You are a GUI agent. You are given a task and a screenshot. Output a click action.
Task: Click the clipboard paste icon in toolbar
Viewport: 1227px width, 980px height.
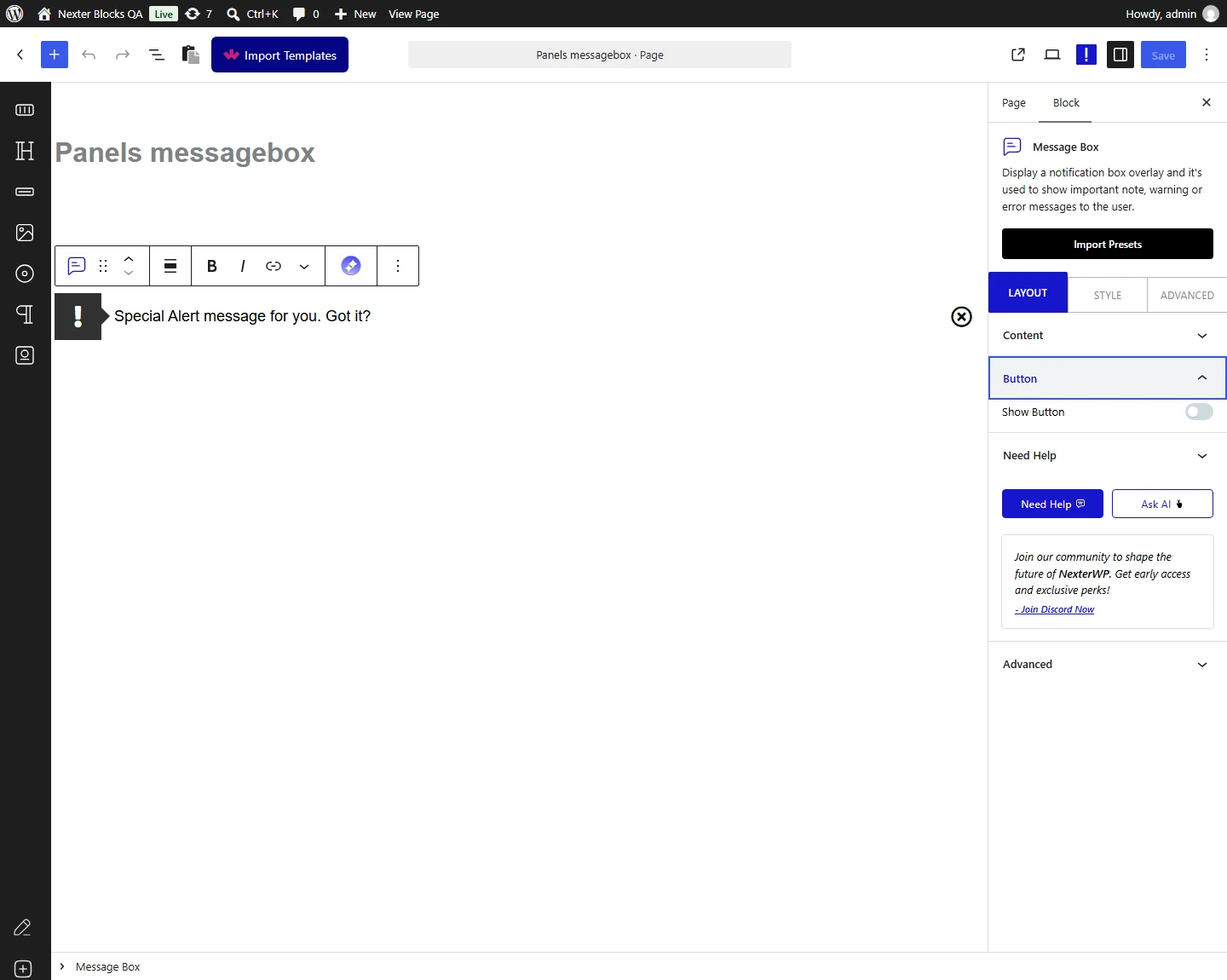[191, 55]
